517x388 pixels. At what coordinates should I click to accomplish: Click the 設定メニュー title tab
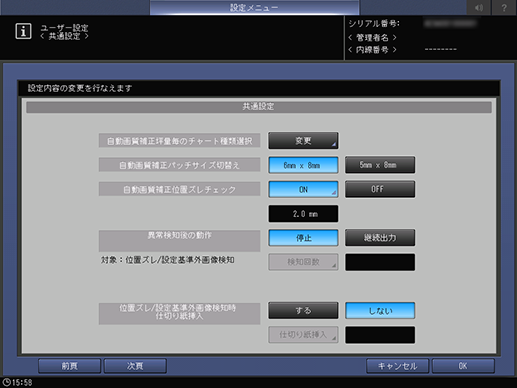tap(254, 7)
